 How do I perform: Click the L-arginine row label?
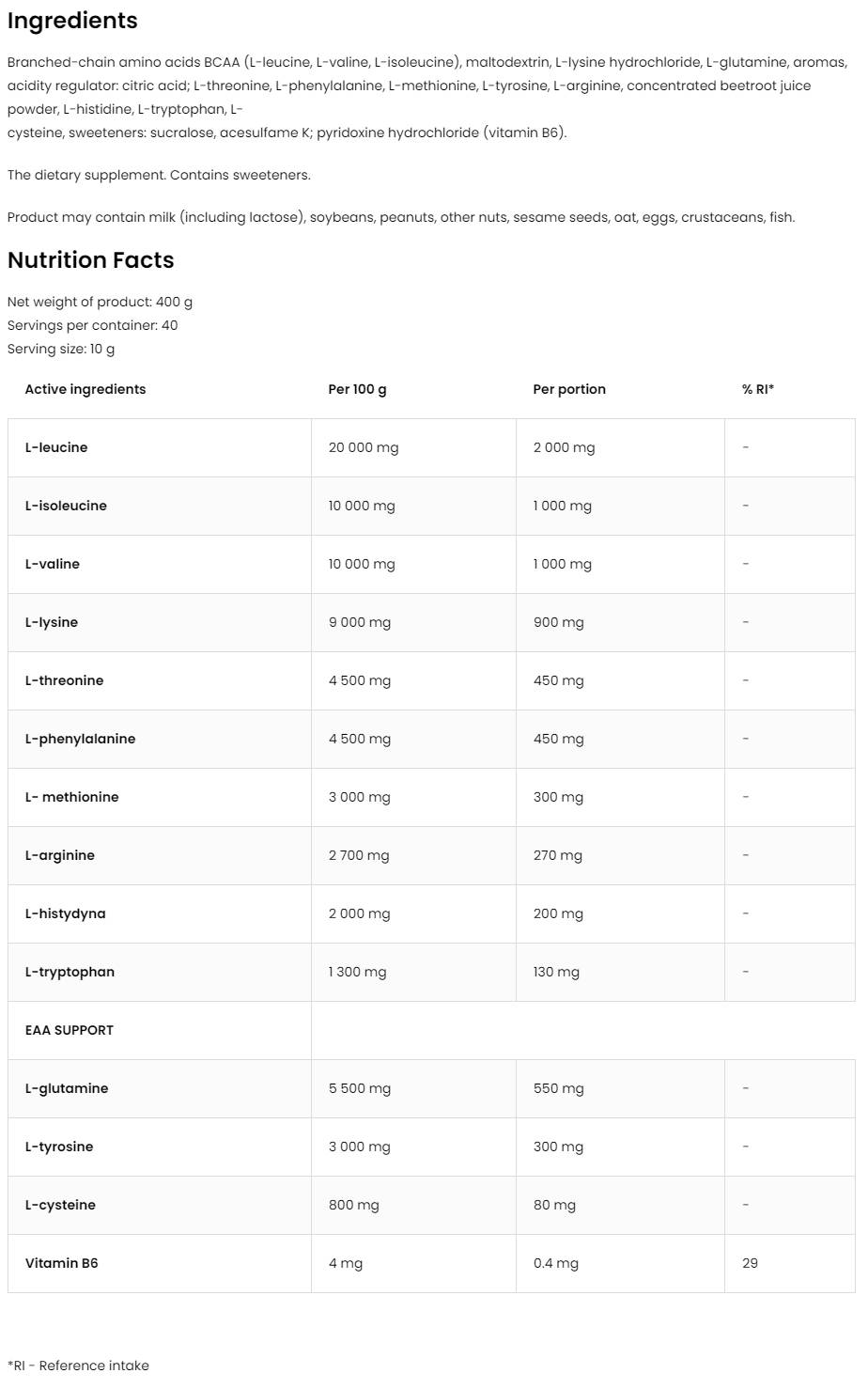(x=59, y=855)
